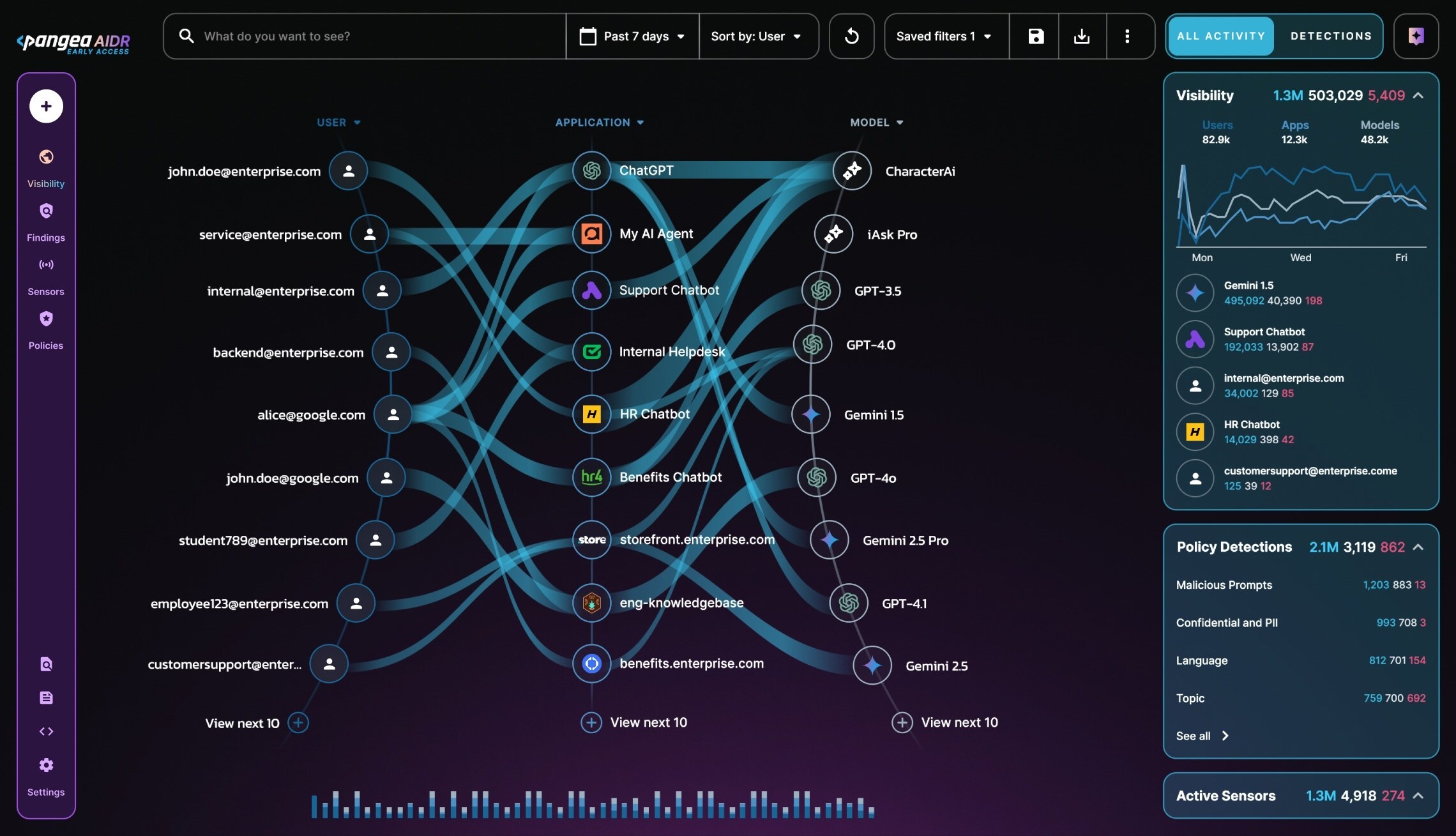
Task: Collapse the Policy Detections panel
Action: 1418,547
